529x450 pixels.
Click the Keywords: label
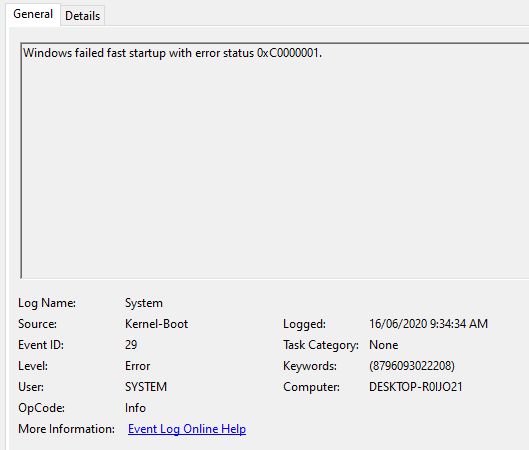tap(310, 366)
